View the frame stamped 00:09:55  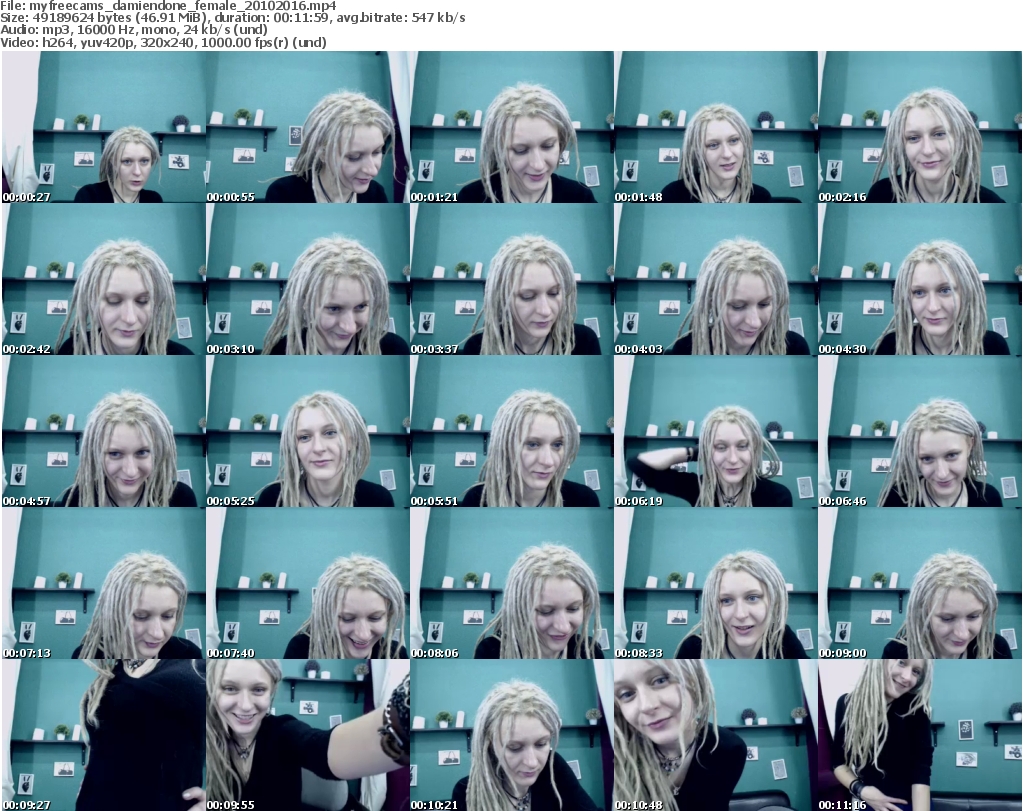point(308,735)
